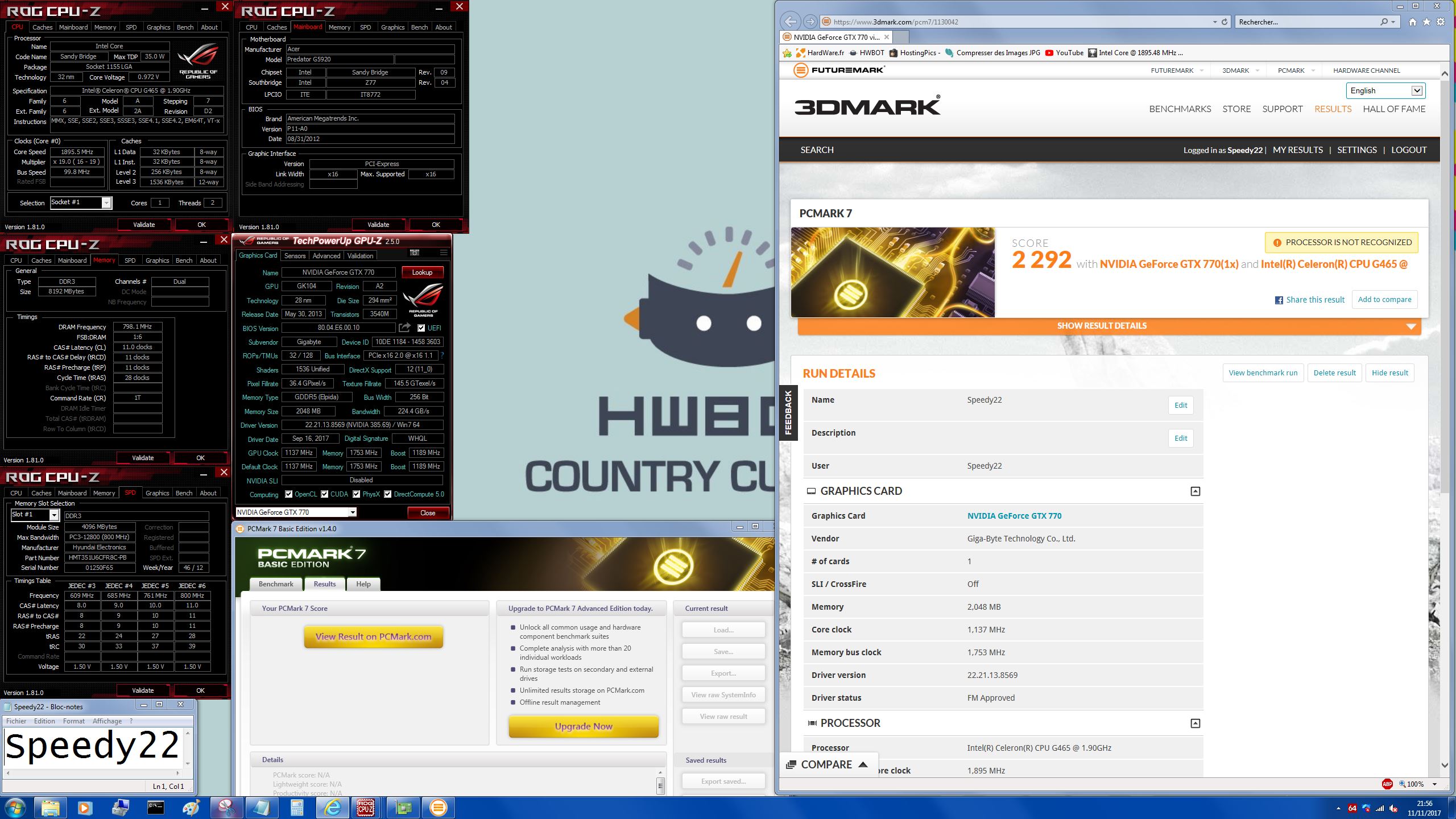The width and height of the screenshot is (1456, 819).
Task: Click the Feedback side tab on 3DMark page
Action: coord(788,413)
